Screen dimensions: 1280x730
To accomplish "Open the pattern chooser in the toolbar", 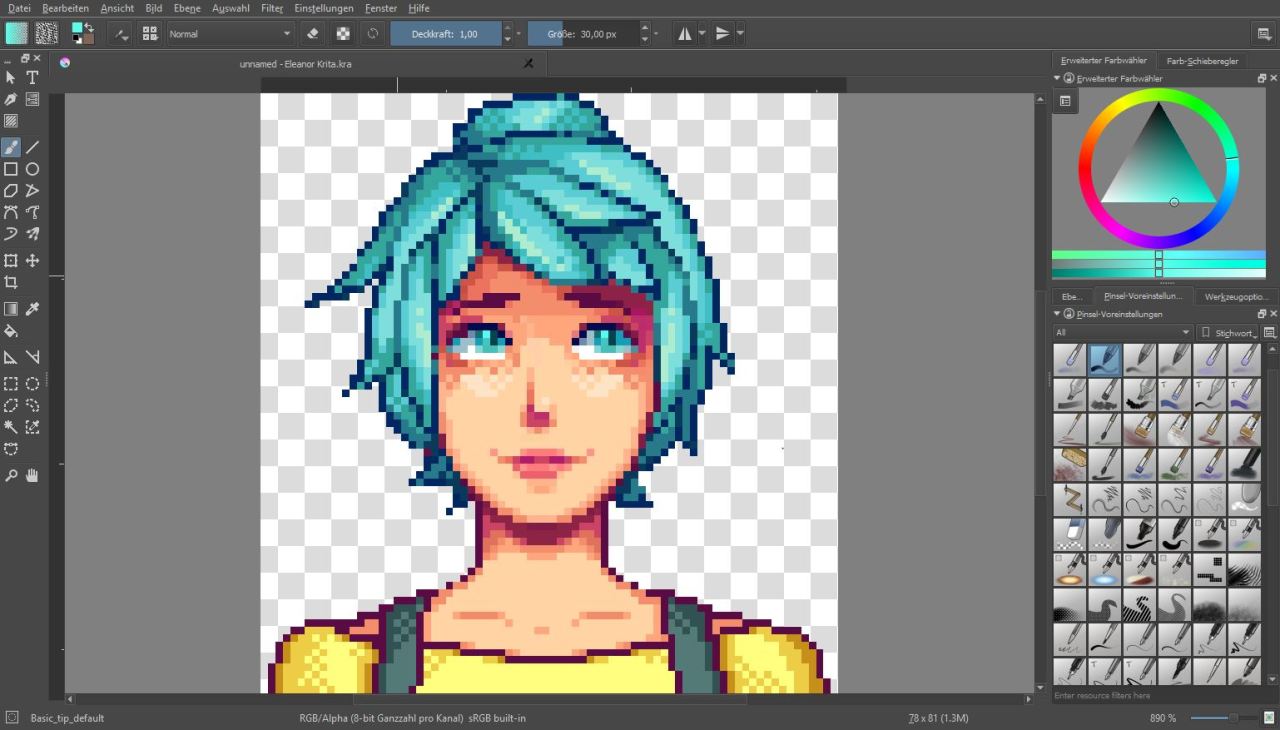I will [46, 33].
